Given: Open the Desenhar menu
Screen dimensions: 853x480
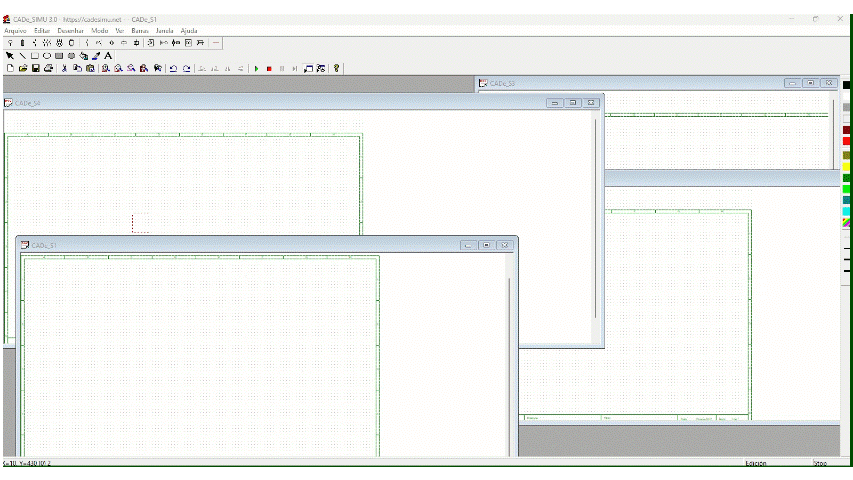Looking at the screenshot, I should [71, 31].
